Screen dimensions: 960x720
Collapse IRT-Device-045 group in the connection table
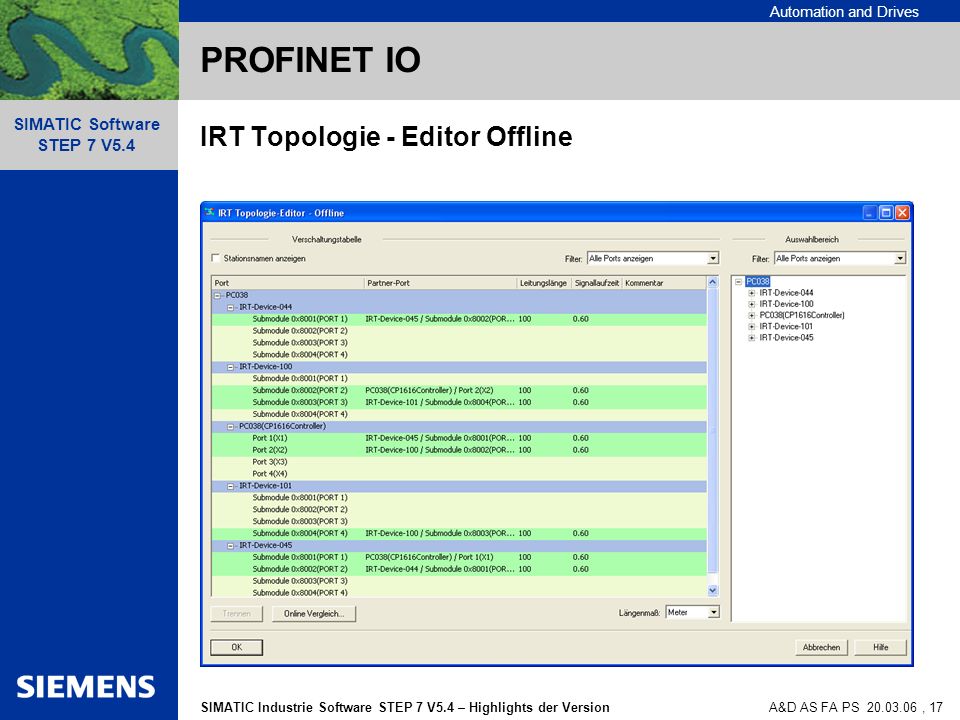pyautogui.click(x=231, y=546)
